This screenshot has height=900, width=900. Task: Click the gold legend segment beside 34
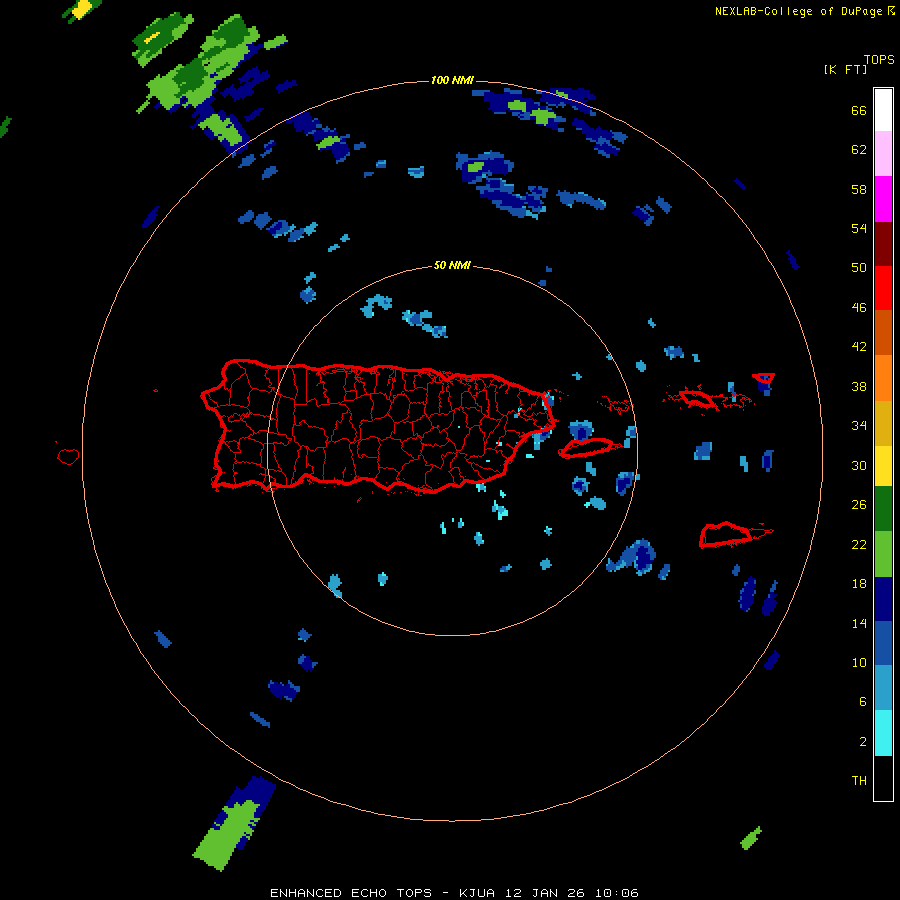(x=883, y=423)
